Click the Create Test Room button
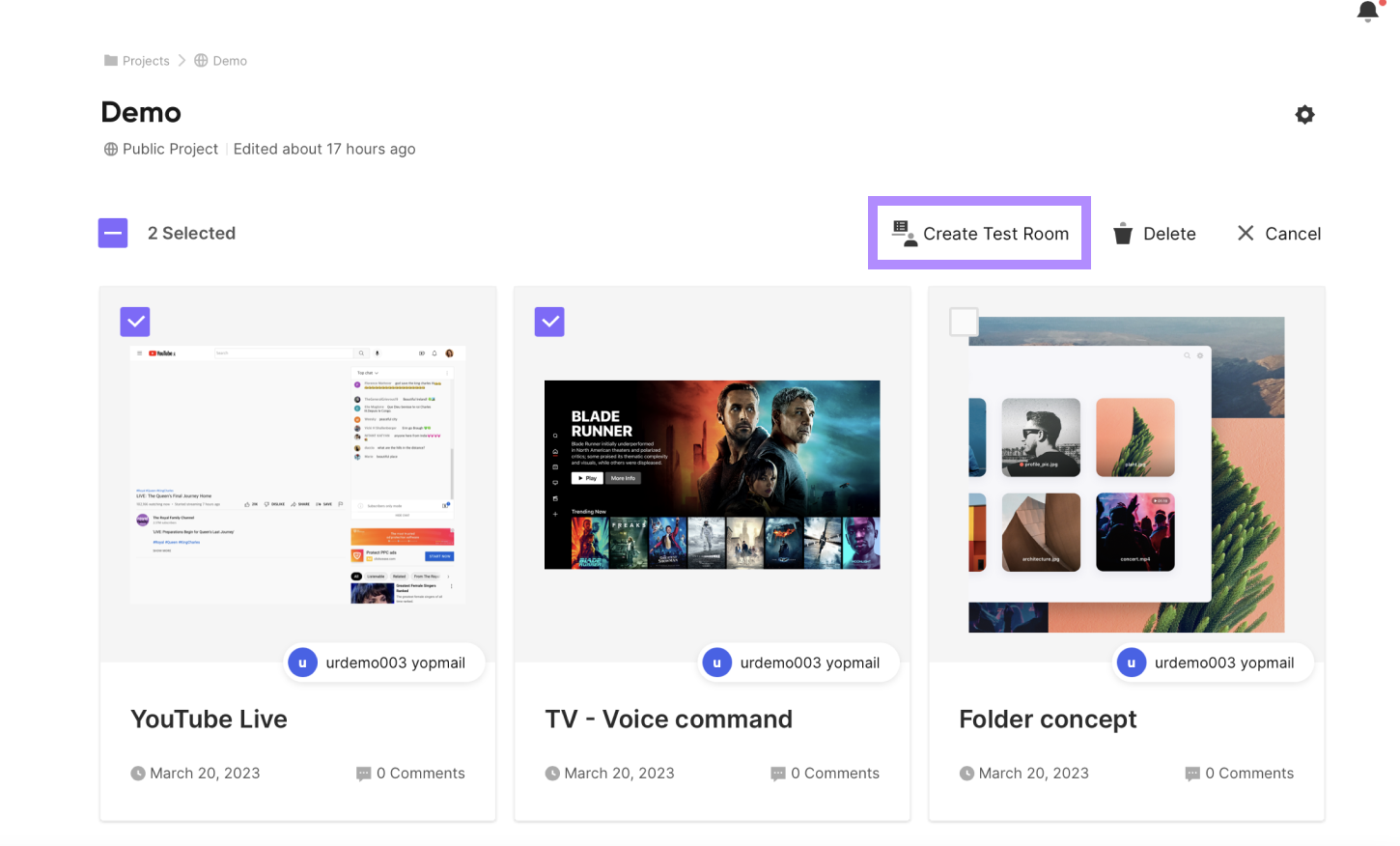 click(979, 233)
